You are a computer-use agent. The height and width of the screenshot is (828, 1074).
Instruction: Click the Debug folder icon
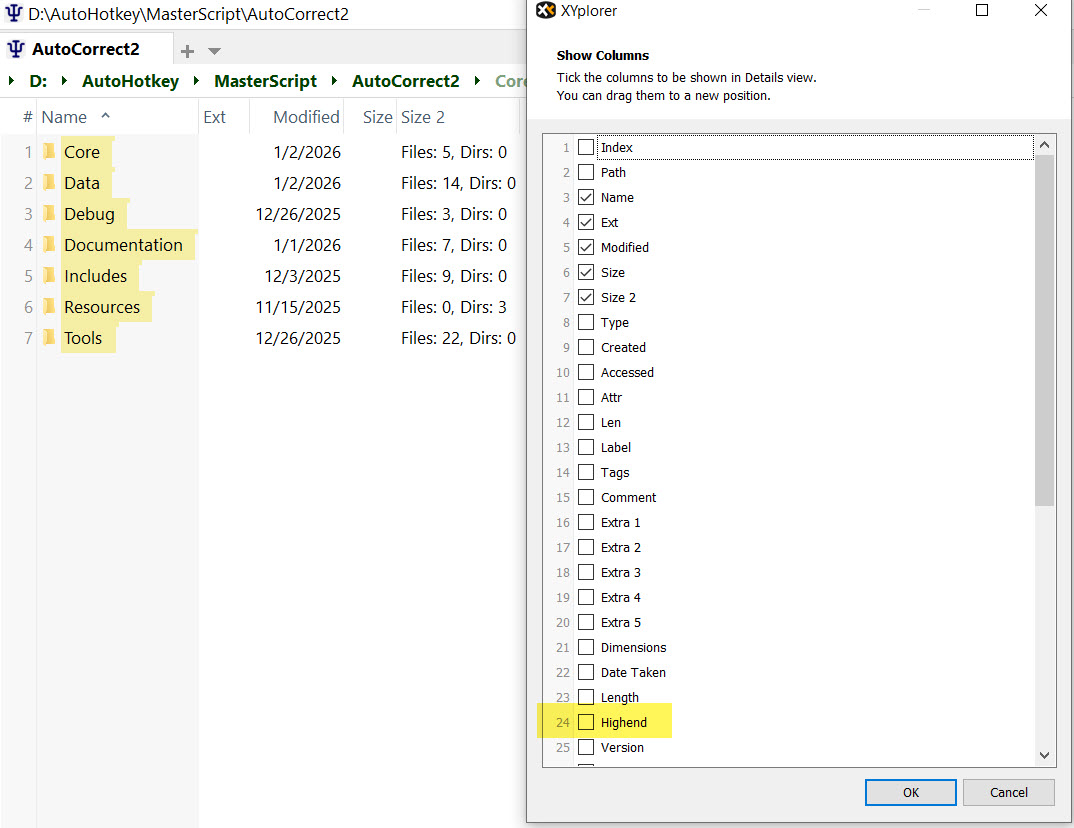[x=49, y=214]
